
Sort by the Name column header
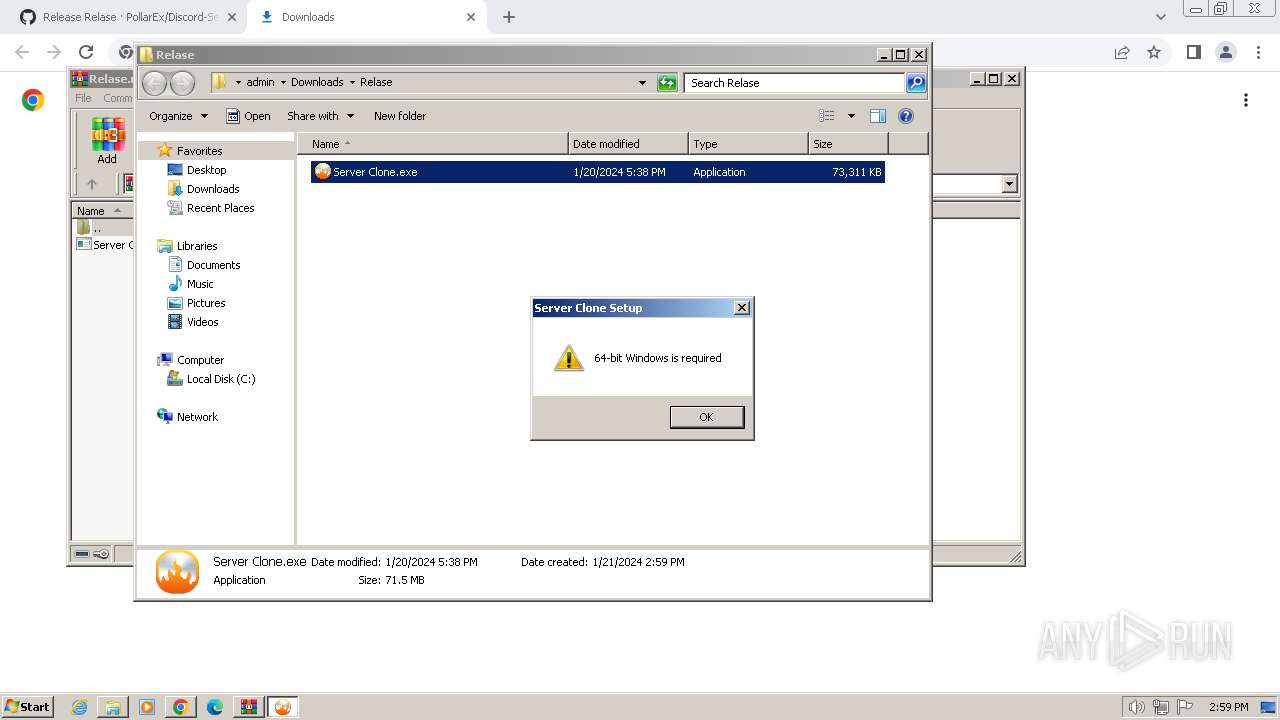pyautogui.click(x=432, y=144)
